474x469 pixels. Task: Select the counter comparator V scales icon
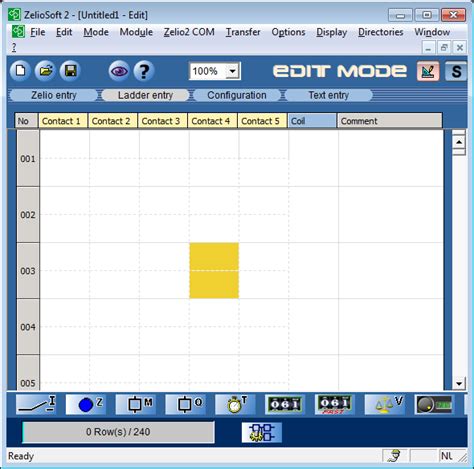pyautogui.click(x=385, y=404)
